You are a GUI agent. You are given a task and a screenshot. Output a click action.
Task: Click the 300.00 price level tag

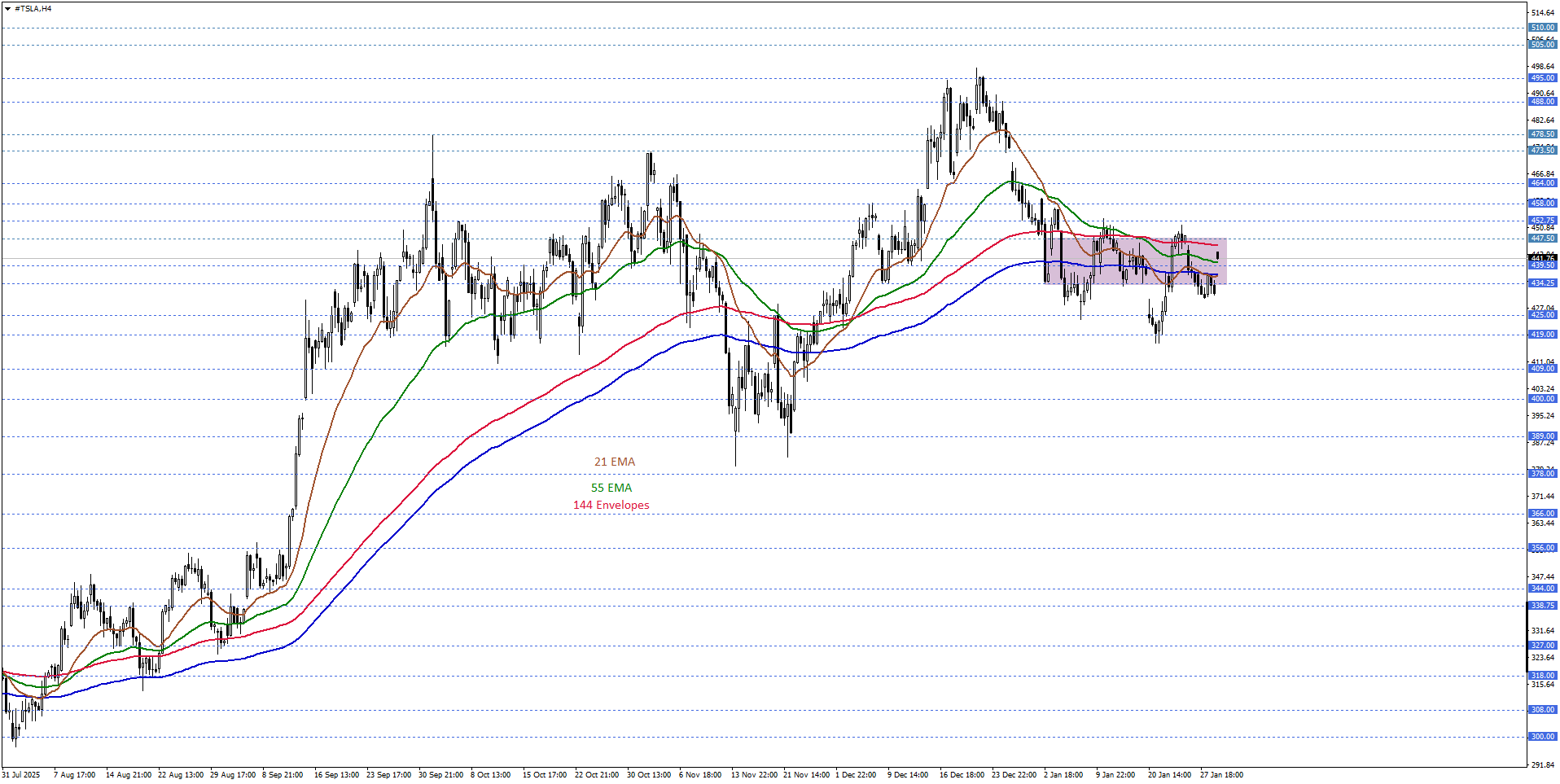coord(1542,737)
